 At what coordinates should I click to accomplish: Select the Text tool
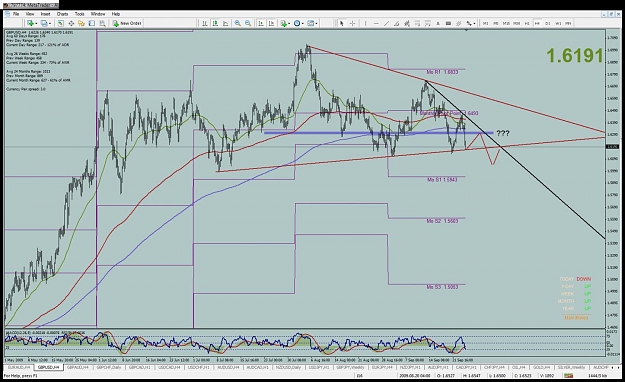[438, 24]
